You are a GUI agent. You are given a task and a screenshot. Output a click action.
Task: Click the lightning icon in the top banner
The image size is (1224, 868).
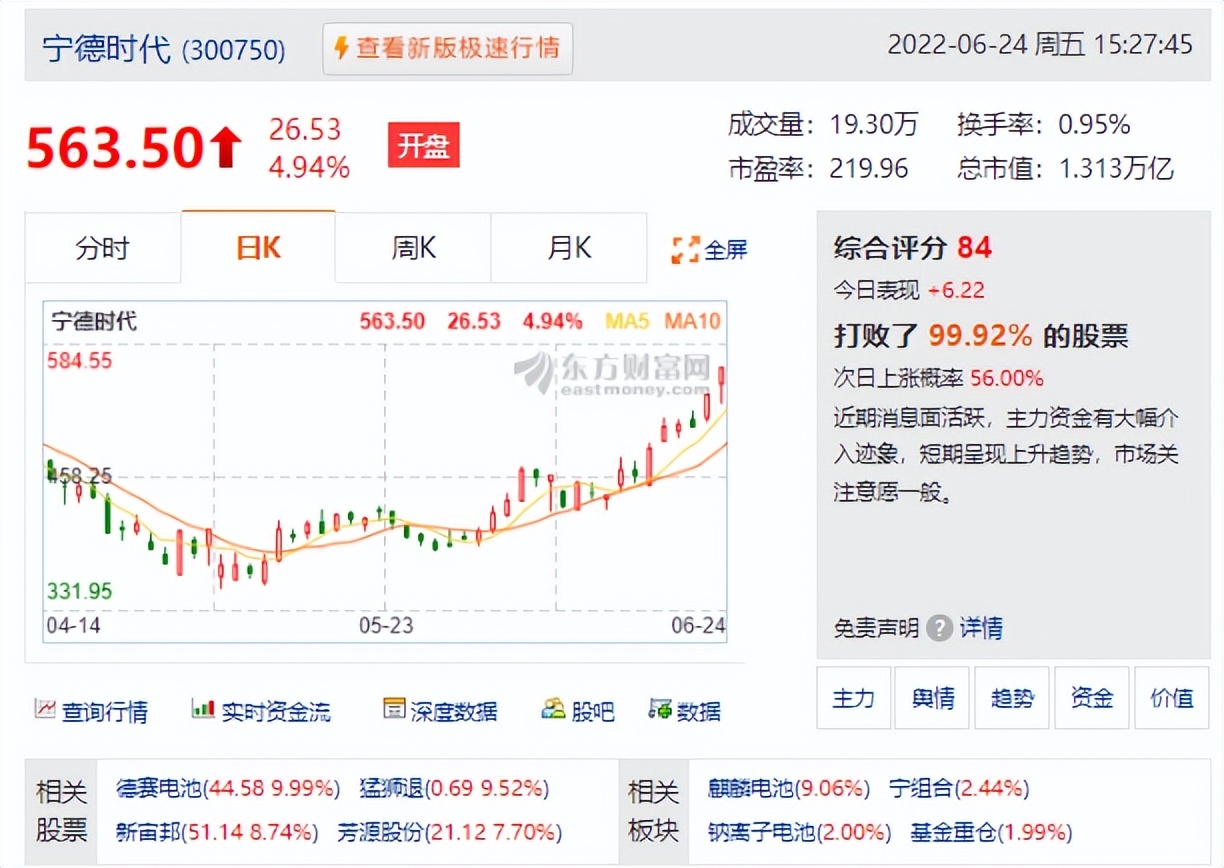(x=340, y=46)
